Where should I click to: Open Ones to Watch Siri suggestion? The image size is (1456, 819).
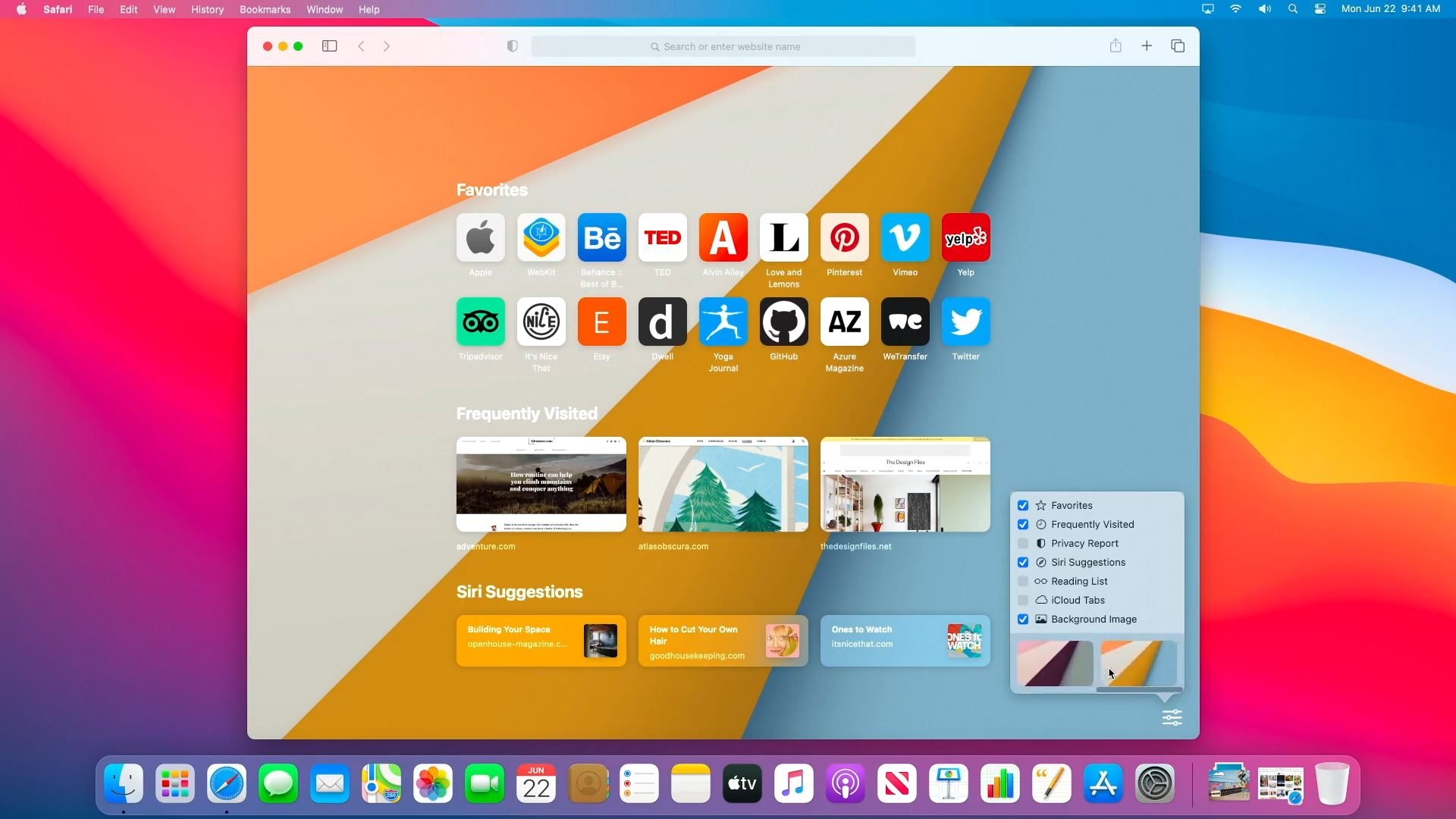click(905, 641)
